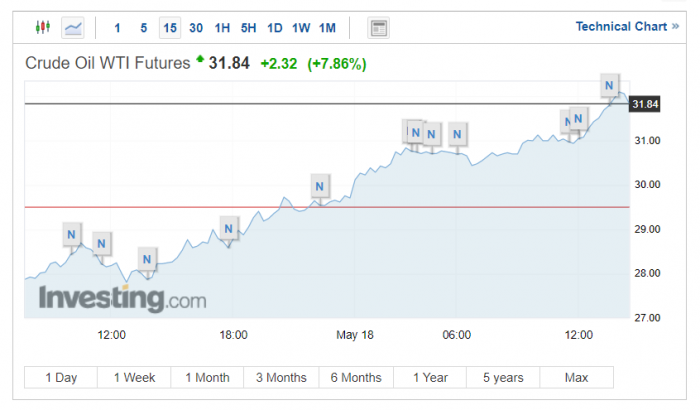Open the leftmost N news marker
Viewport: 700px width, 410px height.
click(70, 235)
